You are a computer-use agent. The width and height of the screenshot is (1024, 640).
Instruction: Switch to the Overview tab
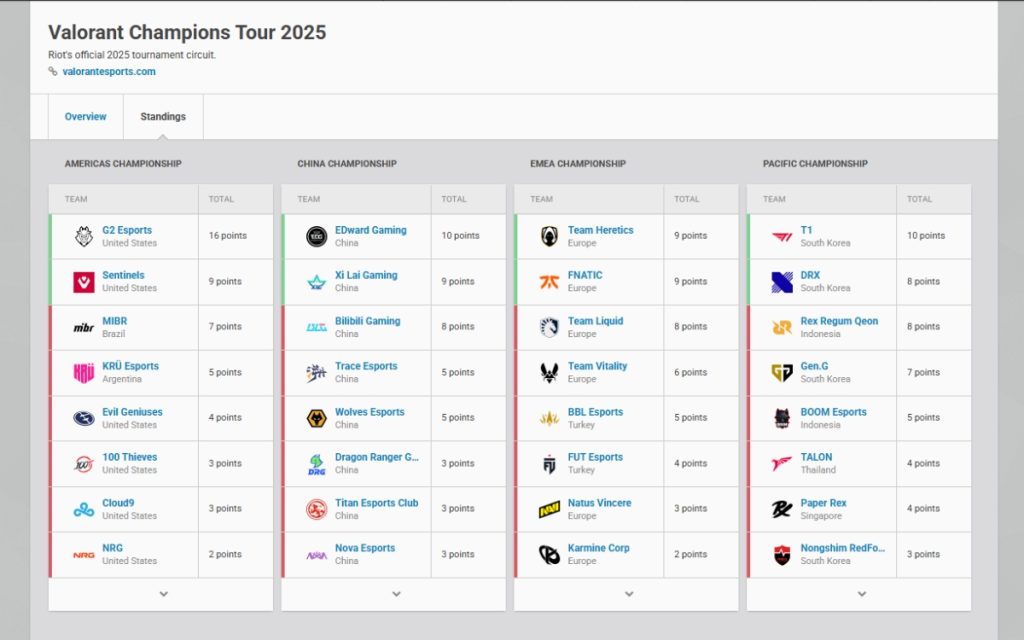(86, 116)
